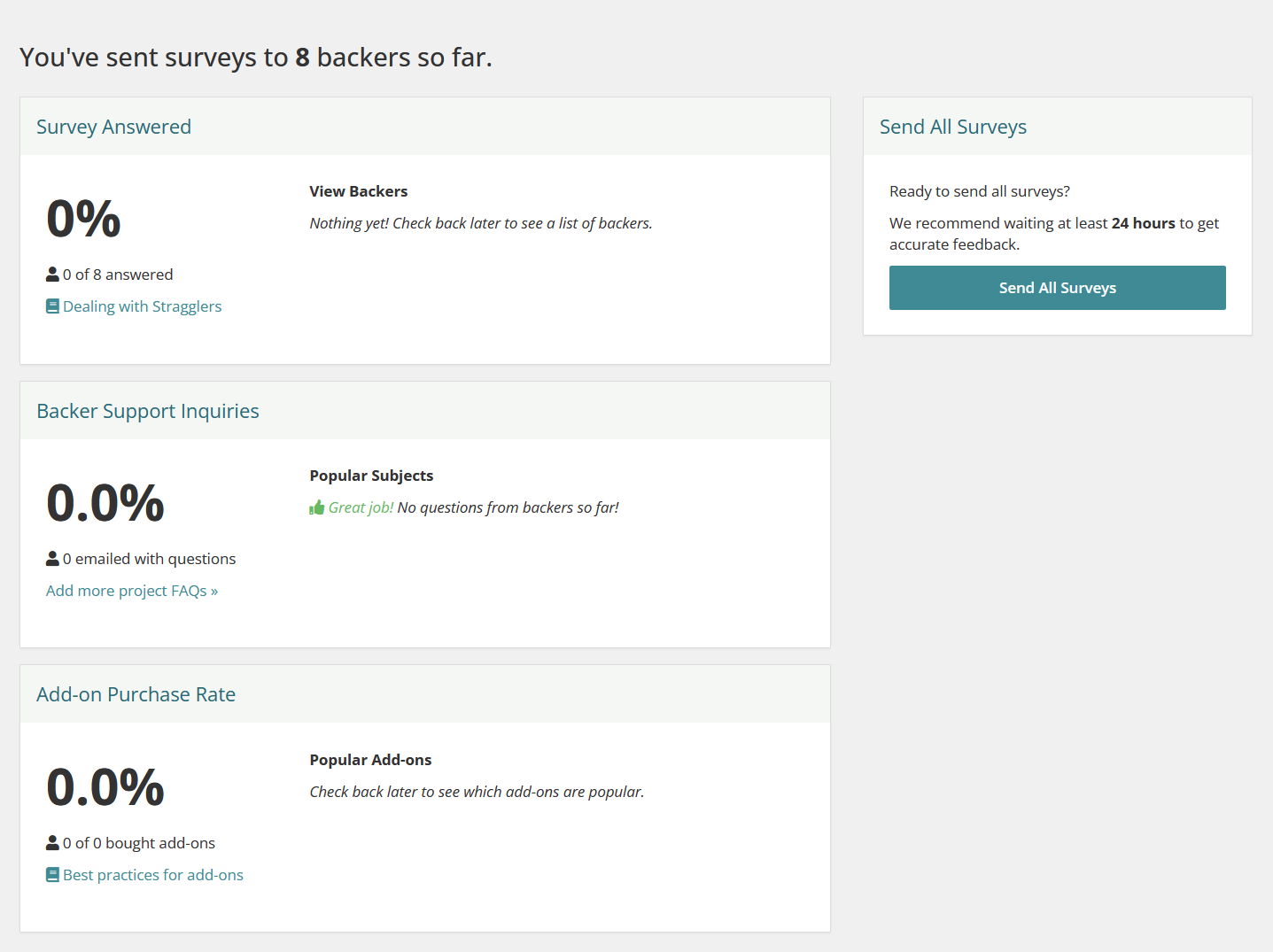Viewport: 1273px width, 952px height.
Task: Click the book icon beside Best practices for add-ons
Action: click(52, 875)
